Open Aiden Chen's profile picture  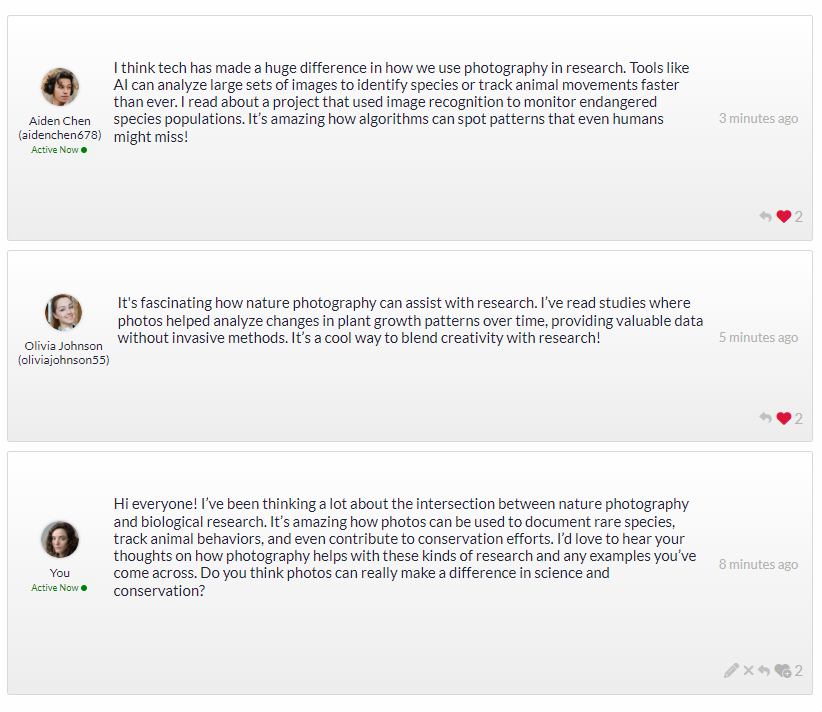pos(60,87)
